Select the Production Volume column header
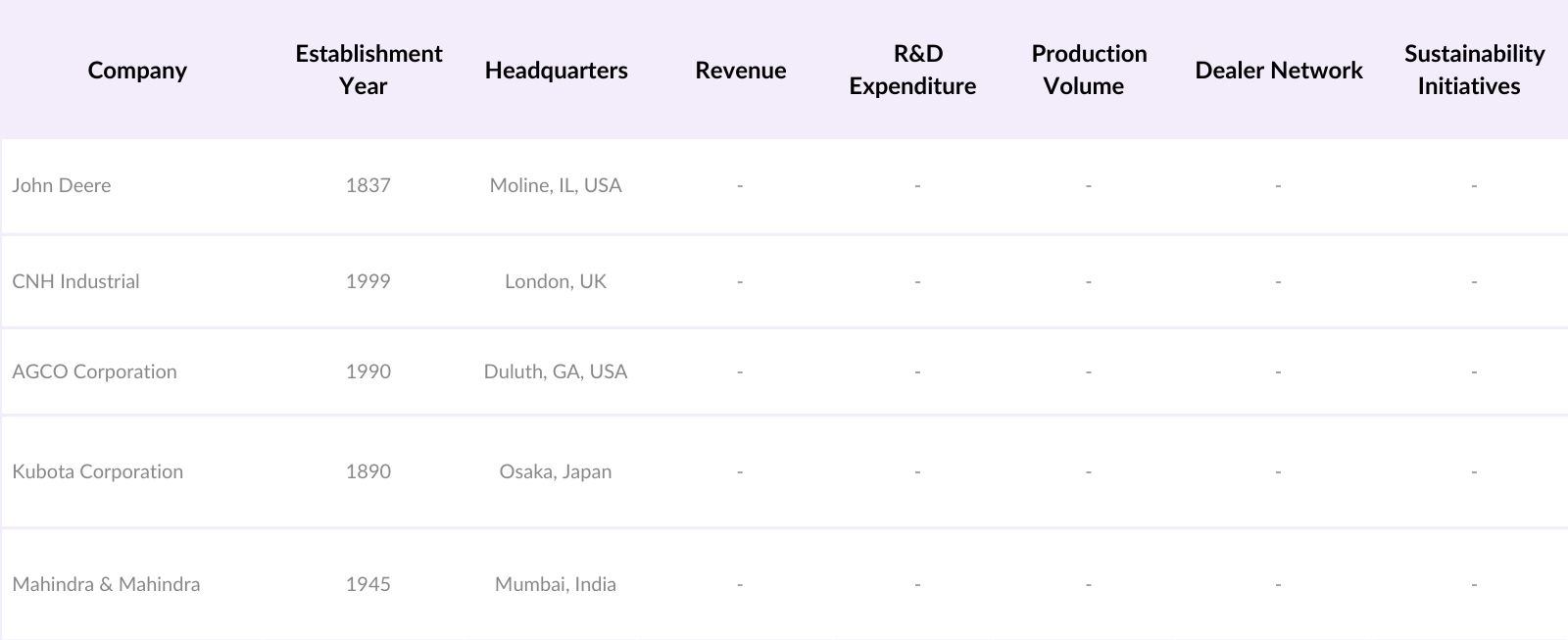The image size is (1568, 640). 1089,70
